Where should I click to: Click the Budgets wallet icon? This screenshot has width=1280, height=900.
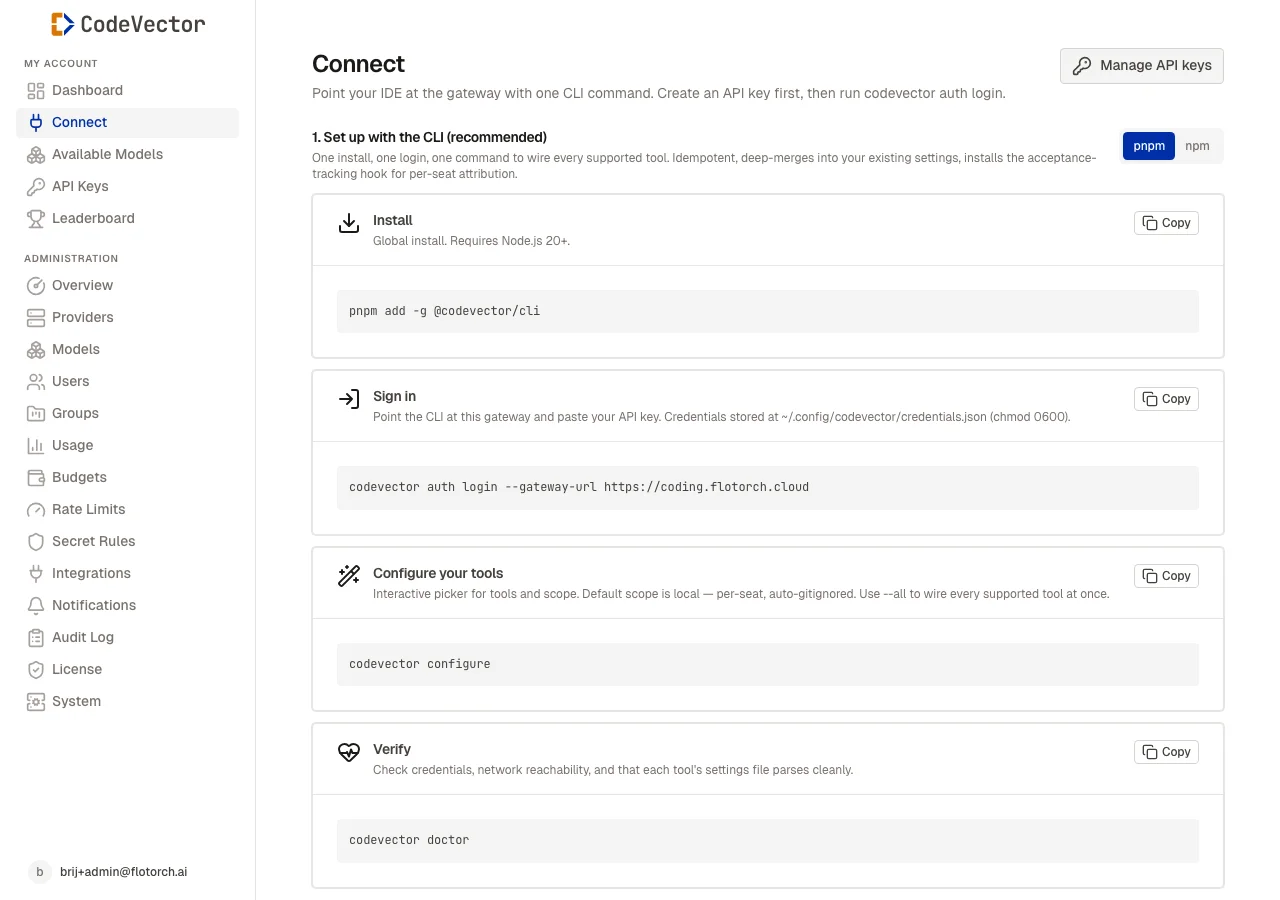36,478
